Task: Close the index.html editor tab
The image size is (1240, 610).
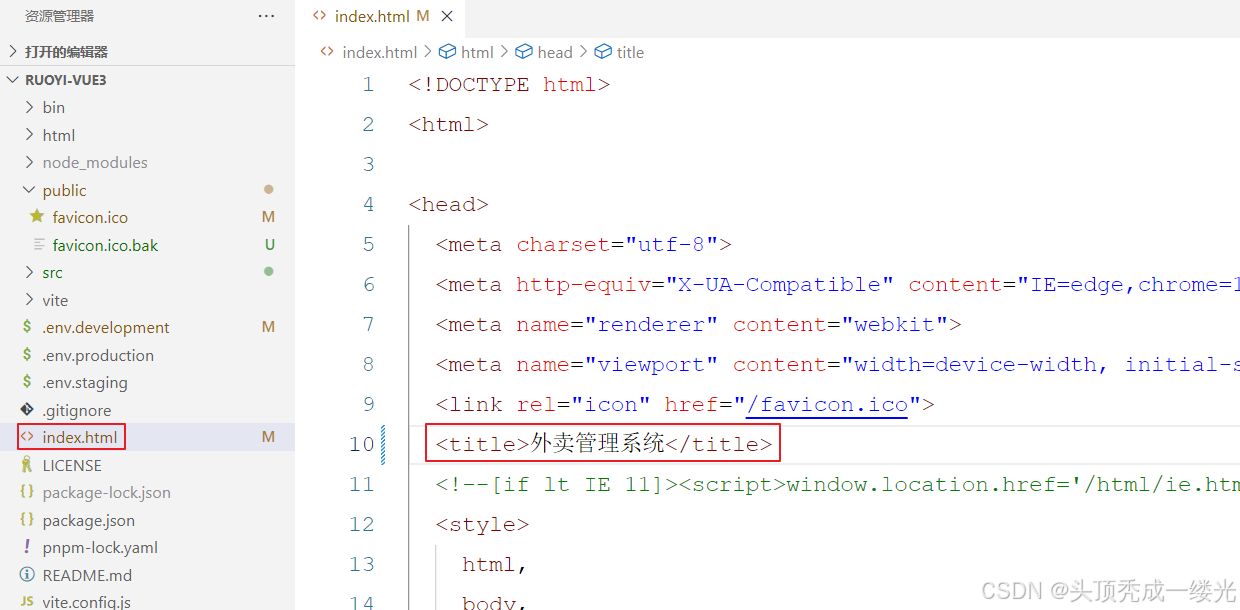Action: 447,16
